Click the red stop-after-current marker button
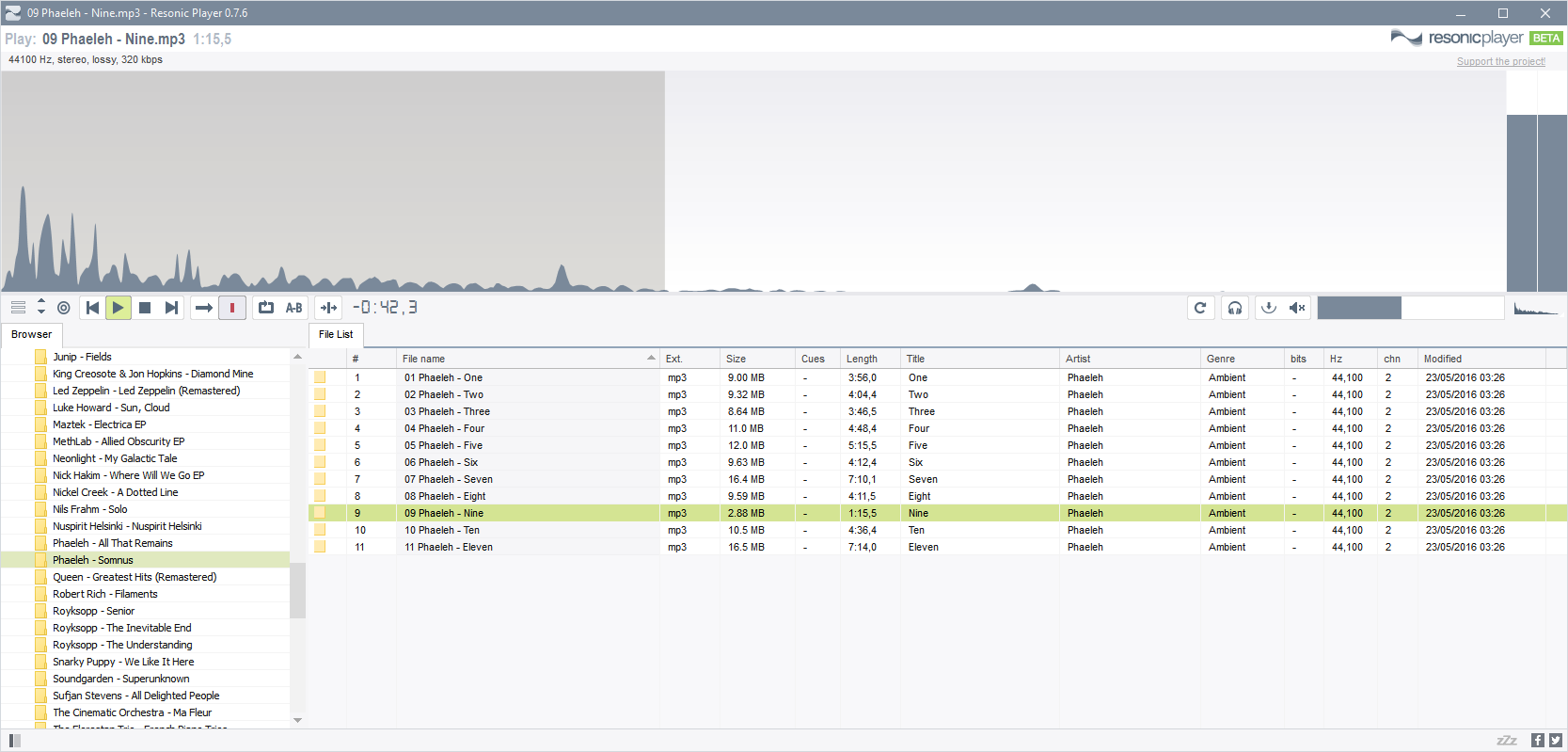 (232, 308)
